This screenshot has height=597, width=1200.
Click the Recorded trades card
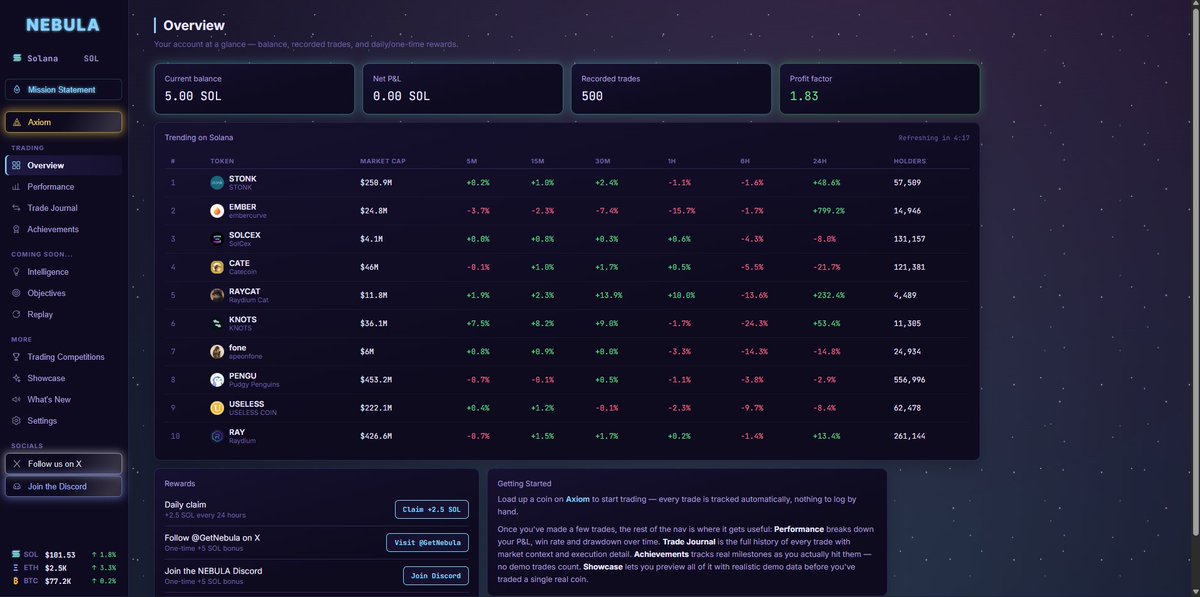coord(671,89)
